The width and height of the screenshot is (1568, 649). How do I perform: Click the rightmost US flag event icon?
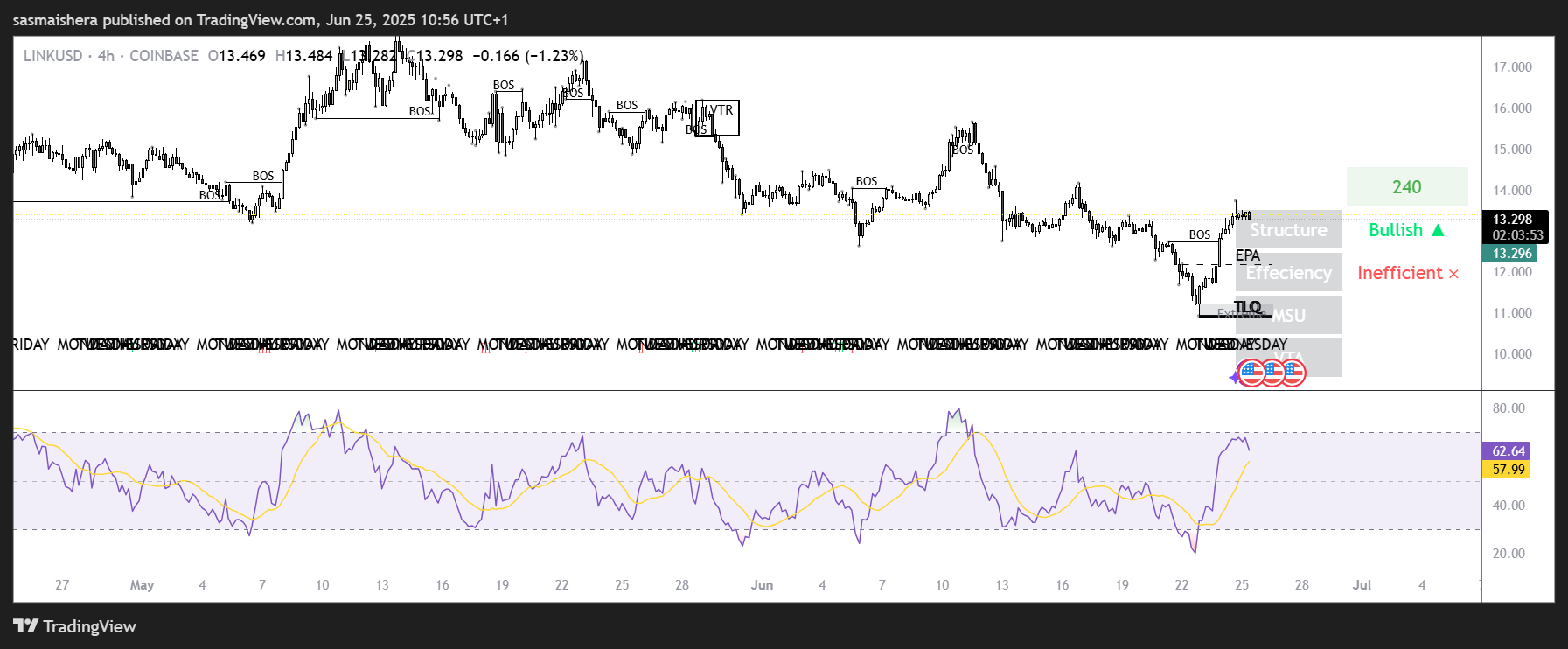pos(1293,373)
